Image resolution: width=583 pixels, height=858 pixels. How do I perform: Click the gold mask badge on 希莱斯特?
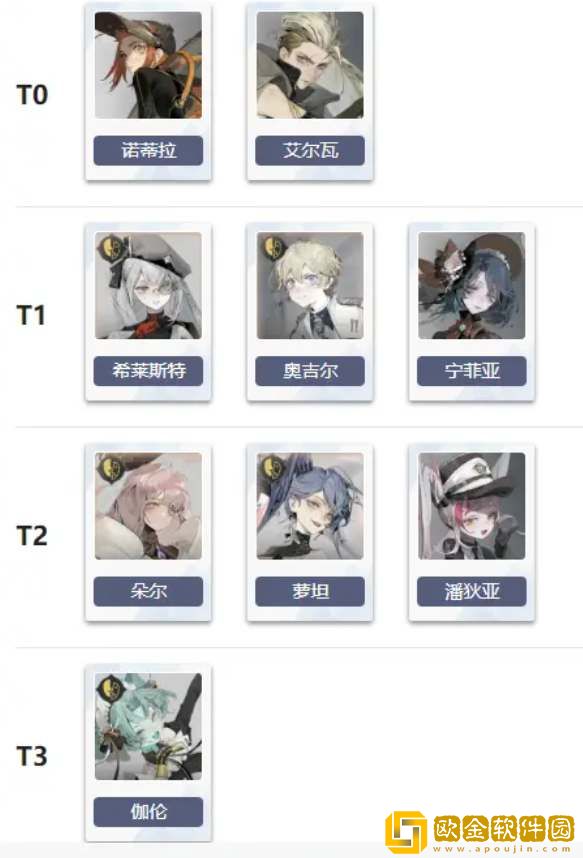tap(108, 248)
